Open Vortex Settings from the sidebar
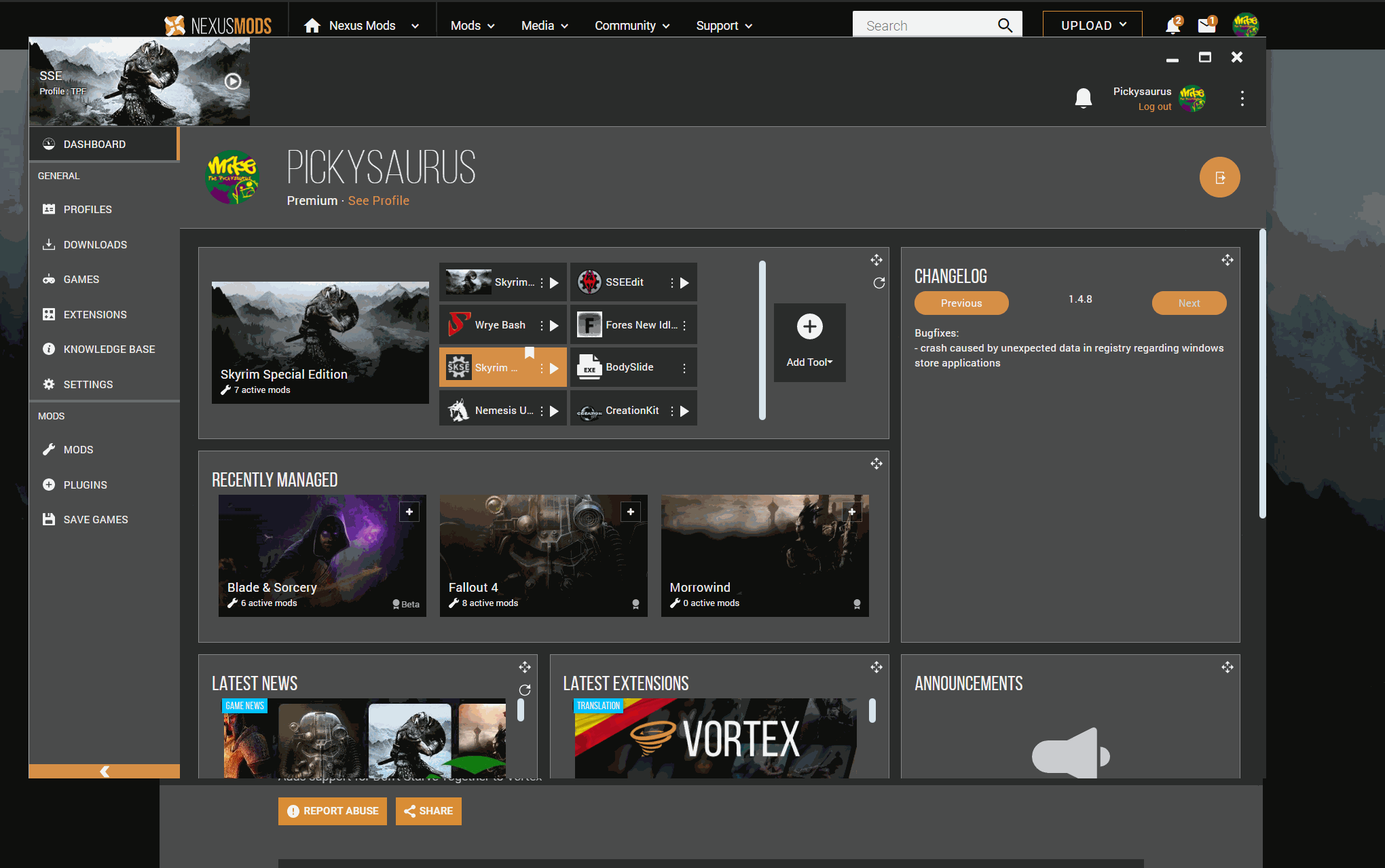 click(x=88, y=384)
